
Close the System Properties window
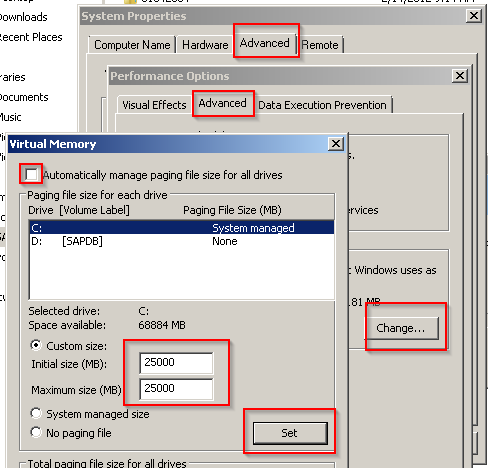point(474,16)
